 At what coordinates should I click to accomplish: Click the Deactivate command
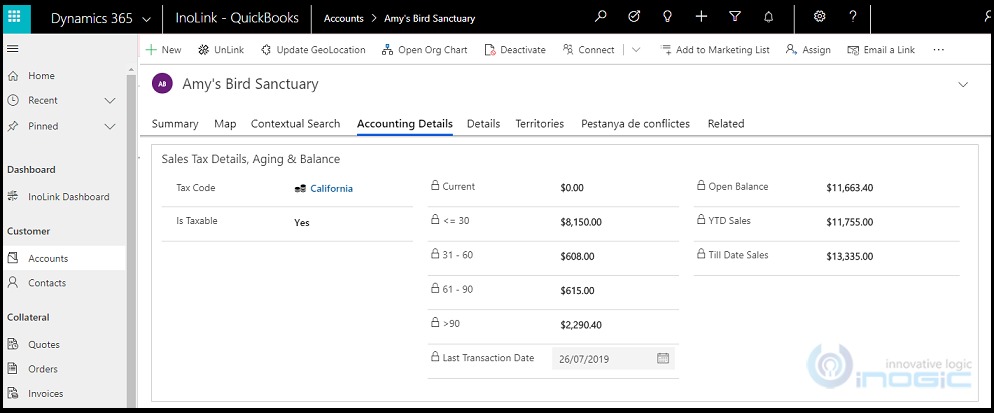515,49
